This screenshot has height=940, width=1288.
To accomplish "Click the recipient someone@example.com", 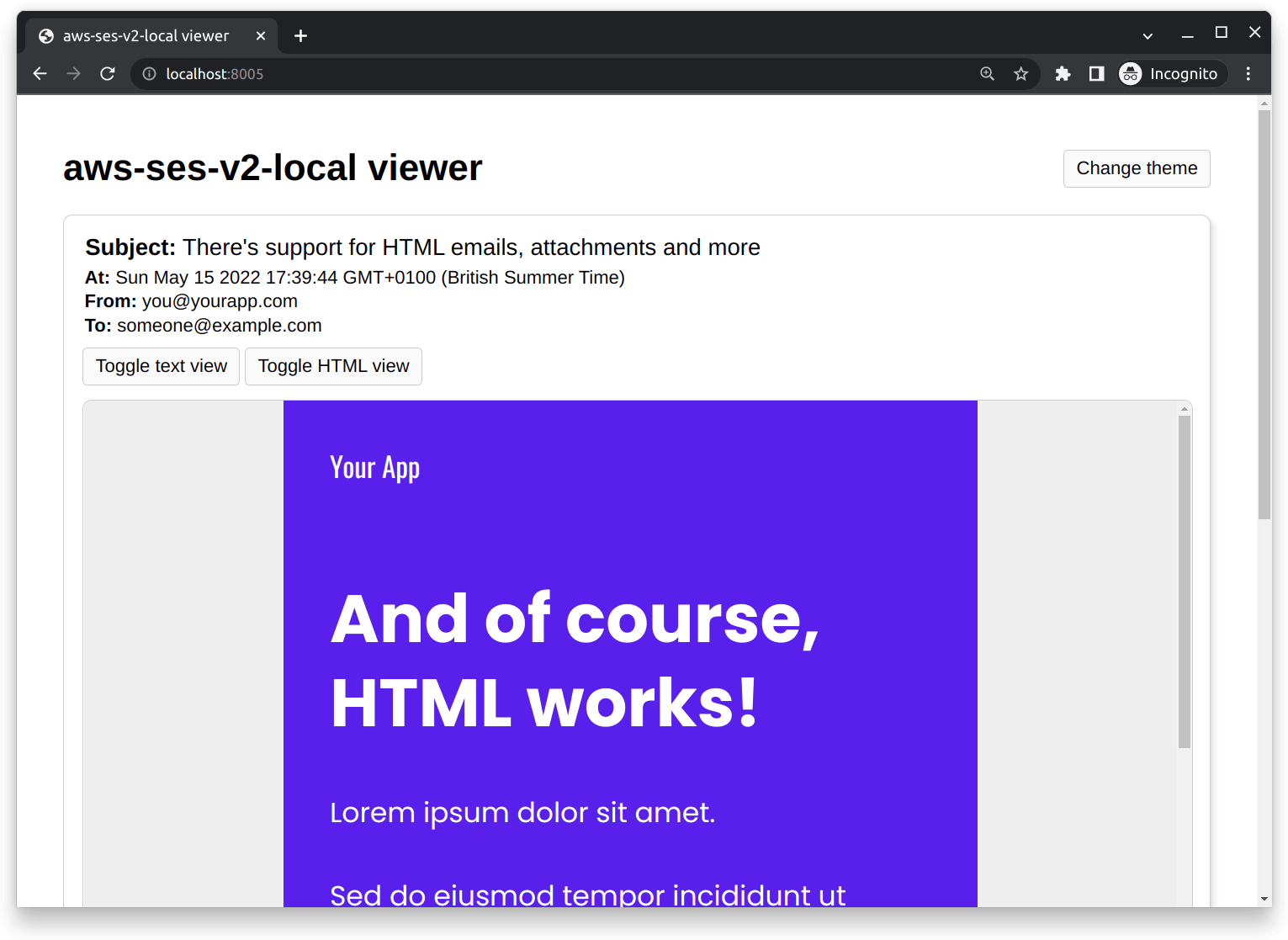I will pyautogui.click(x=220, y=326).
